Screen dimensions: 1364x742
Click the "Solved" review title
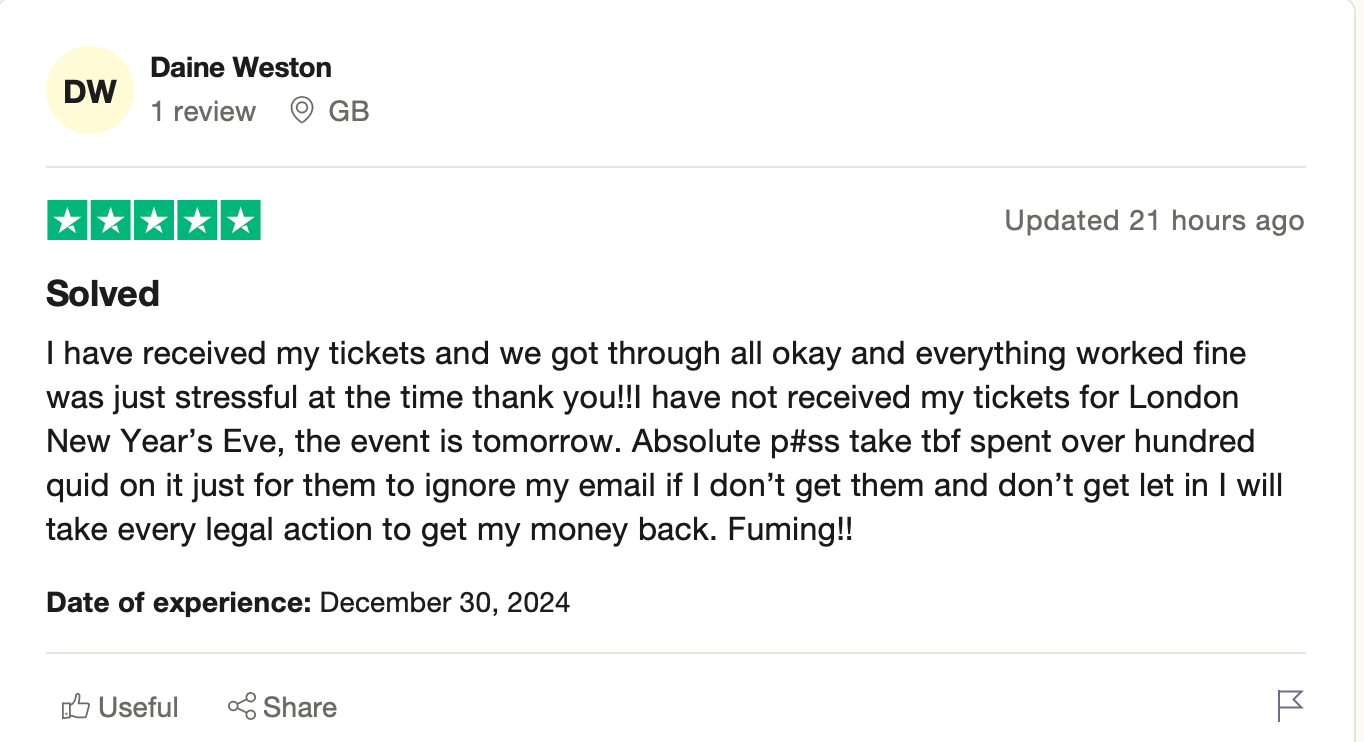(103, 294)
